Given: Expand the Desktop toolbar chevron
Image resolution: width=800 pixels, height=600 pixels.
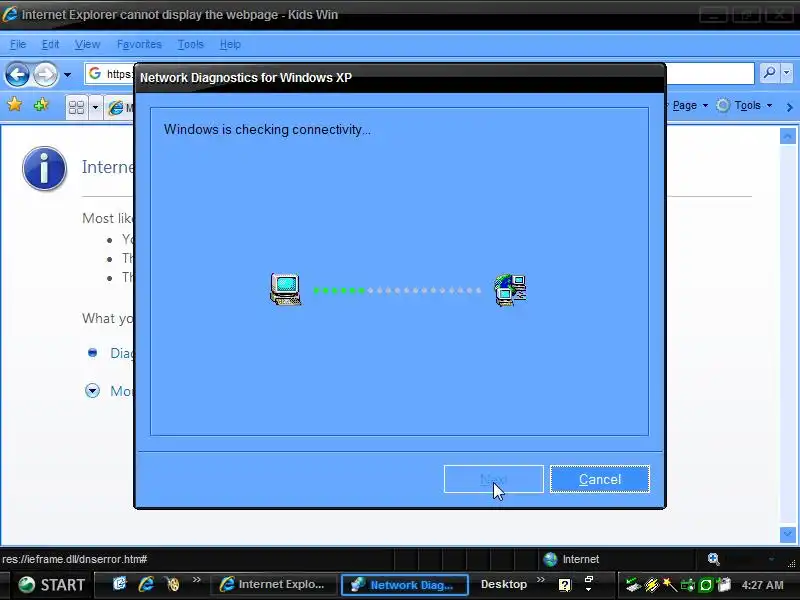Looking at the screenshot, I should point(541,580).
